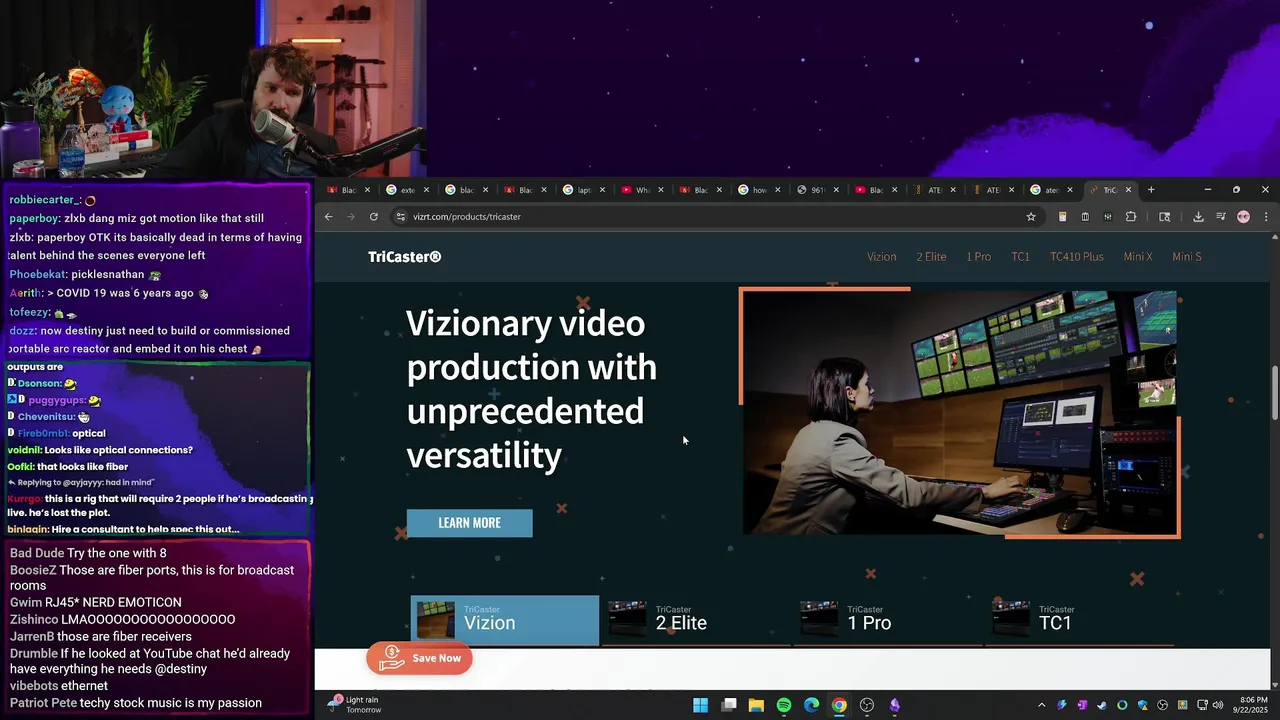Click username Oofki in chat
This screenshot has width=1280, height=720.
19,467
